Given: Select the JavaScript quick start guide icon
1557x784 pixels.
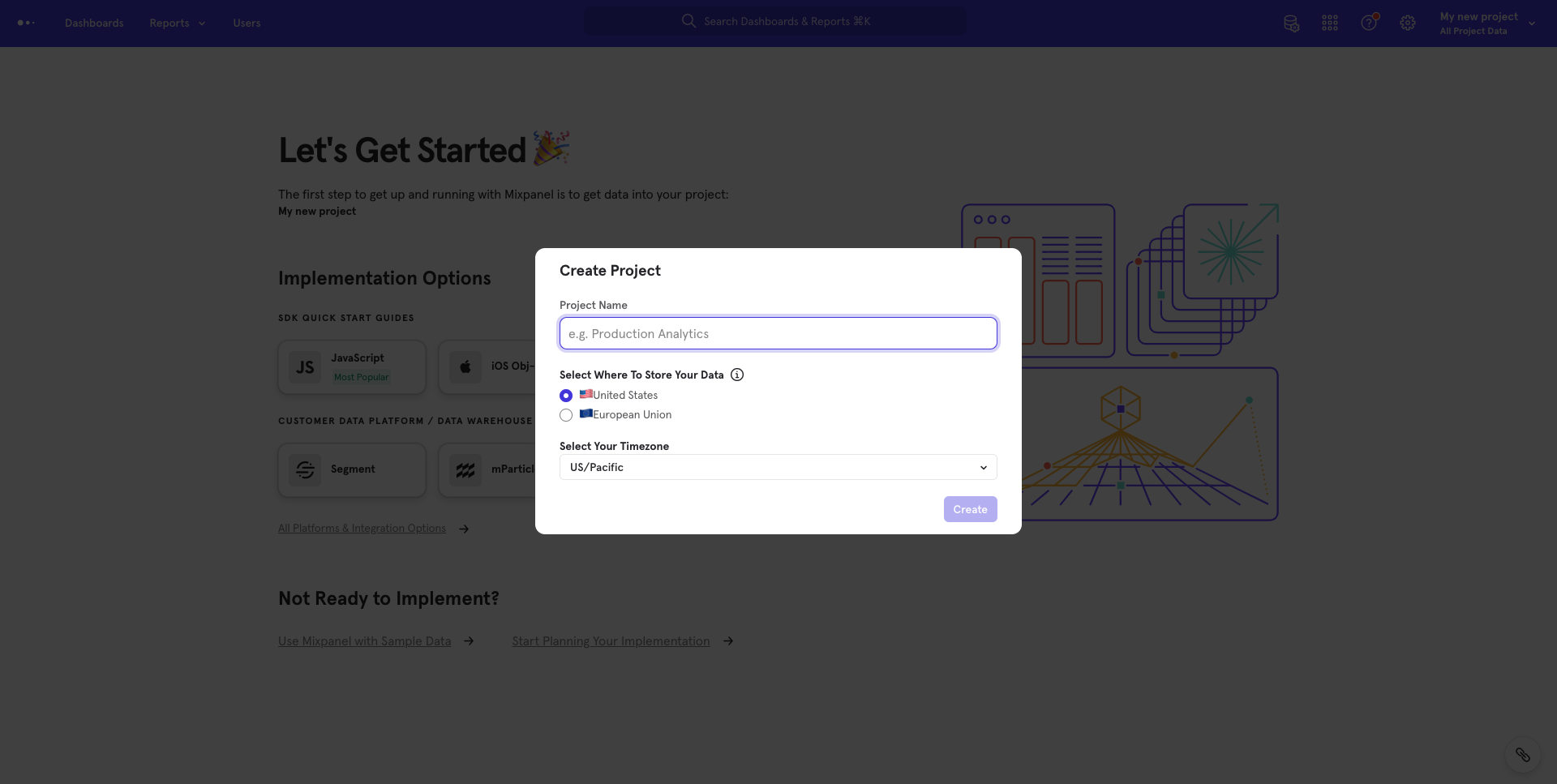Looking at the screenshot, I should point(304,366).
